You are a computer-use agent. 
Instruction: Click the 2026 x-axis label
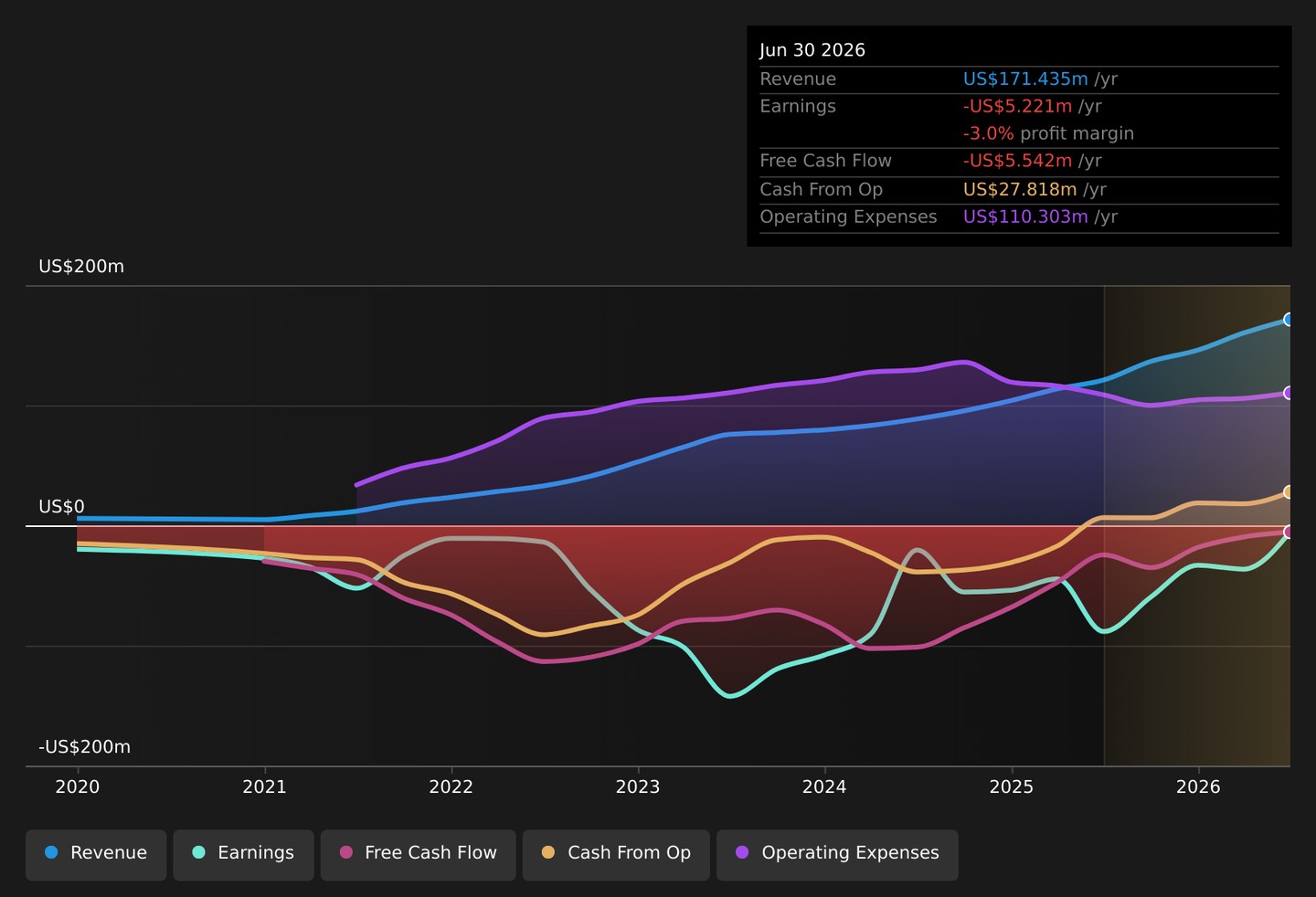click(x=1198, y=787)
